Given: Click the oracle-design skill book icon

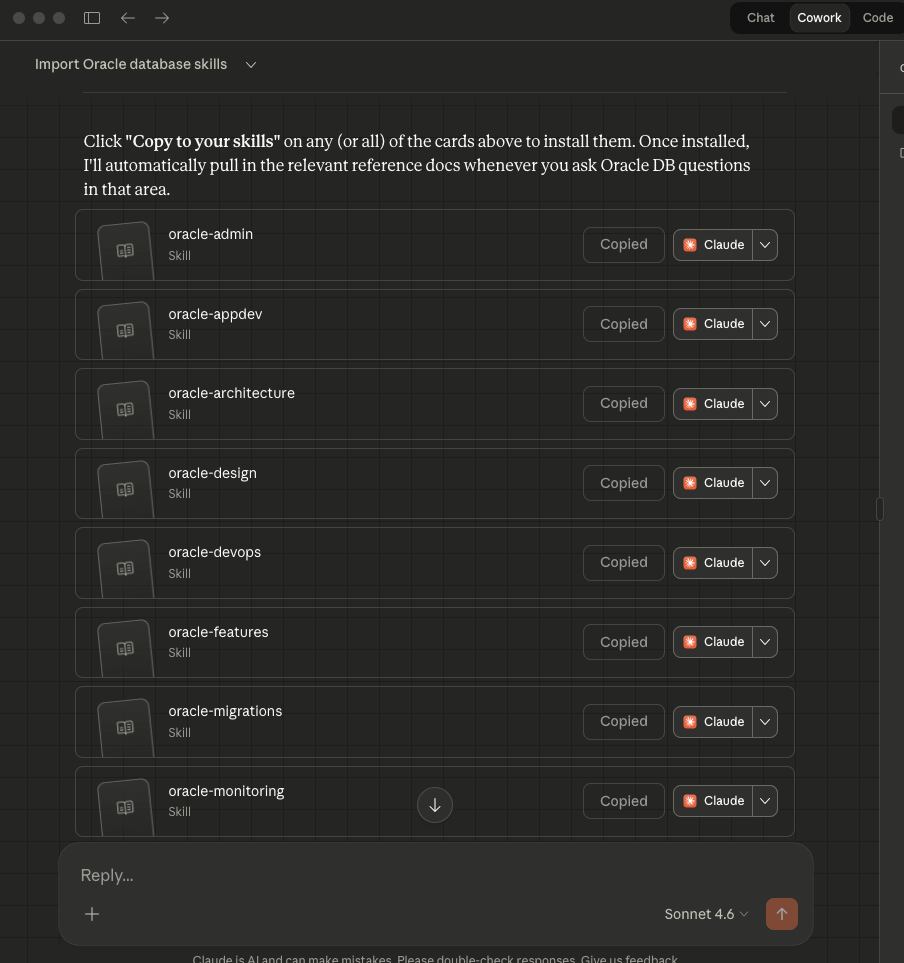Looking at the screenshot, I should tap(125, 489).
